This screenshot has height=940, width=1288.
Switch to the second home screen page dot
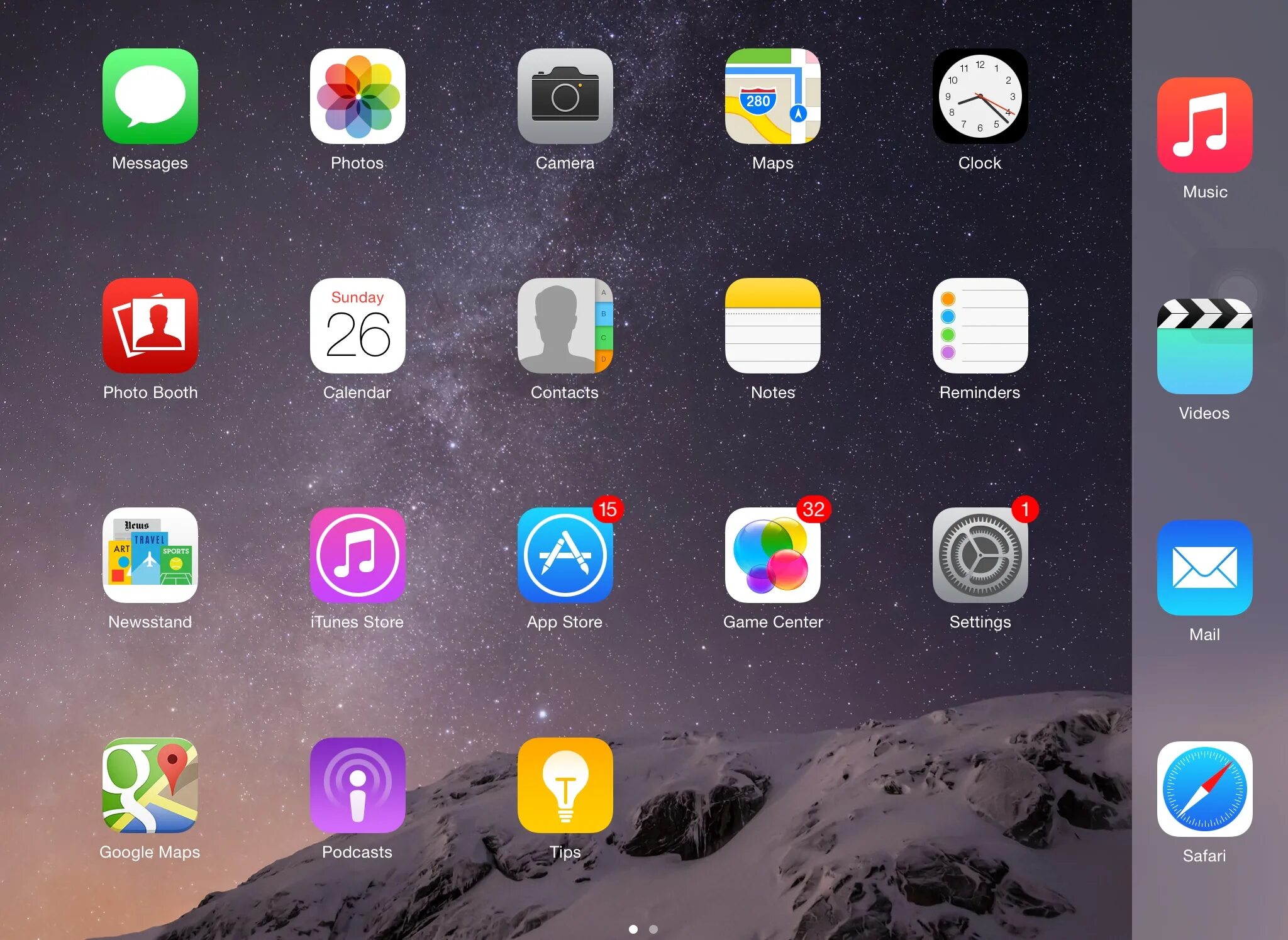pos(653,929)
